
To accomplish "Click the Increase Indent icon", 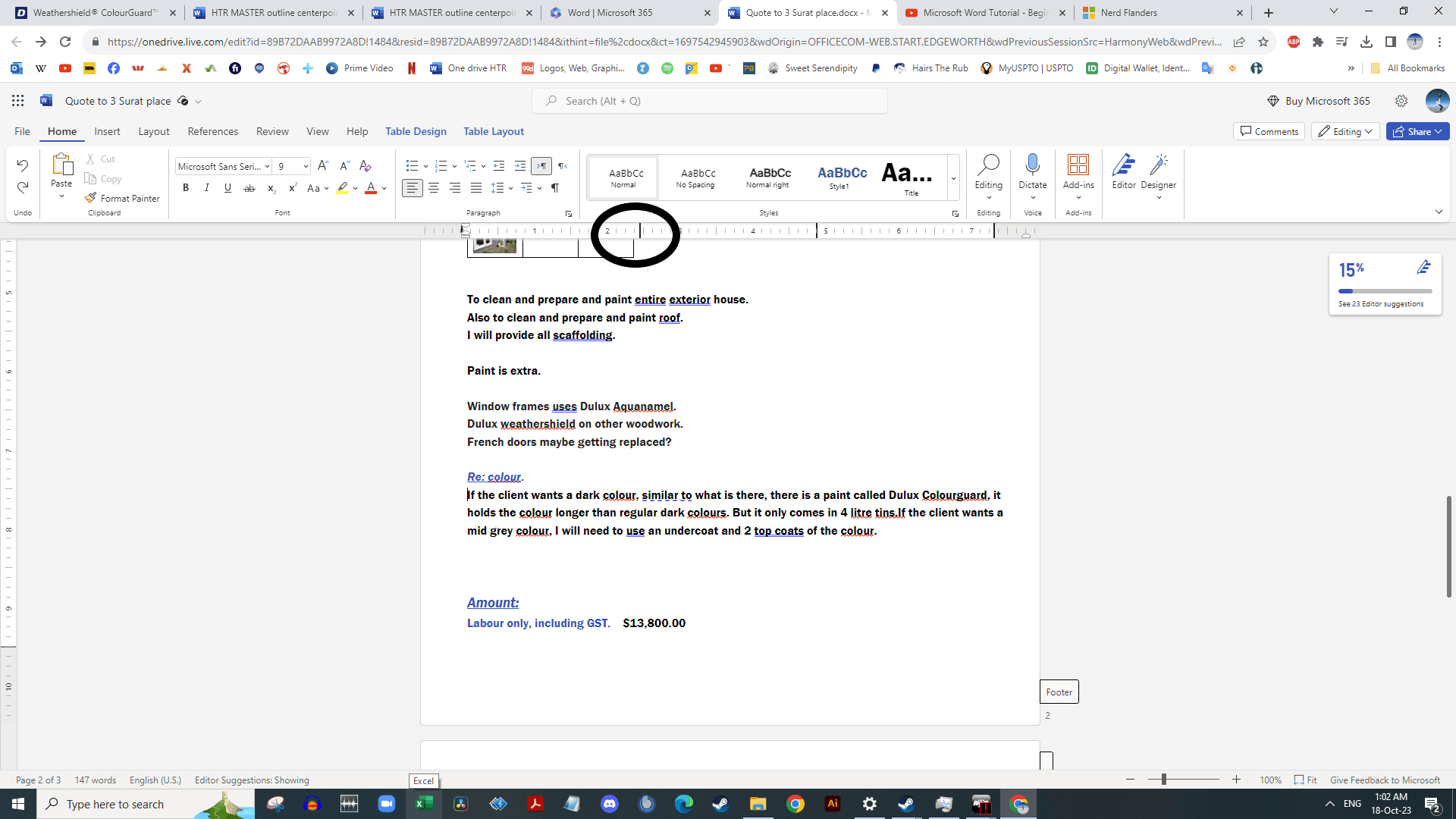I will (x=519, y=165).
